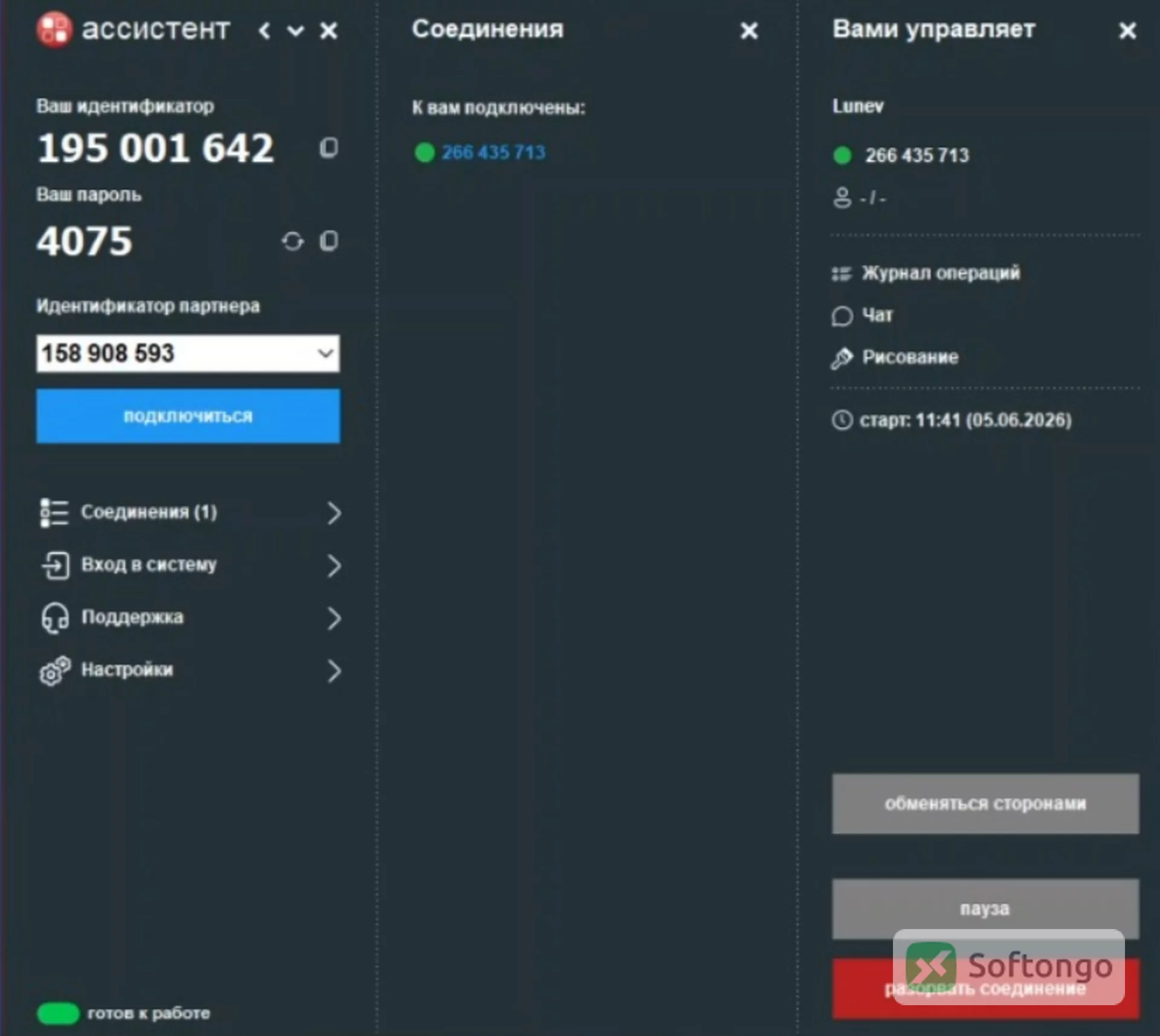Select the старт: 11:41 (05.06.2026) text
The image size is (1160, 1036).
point(965,420)
